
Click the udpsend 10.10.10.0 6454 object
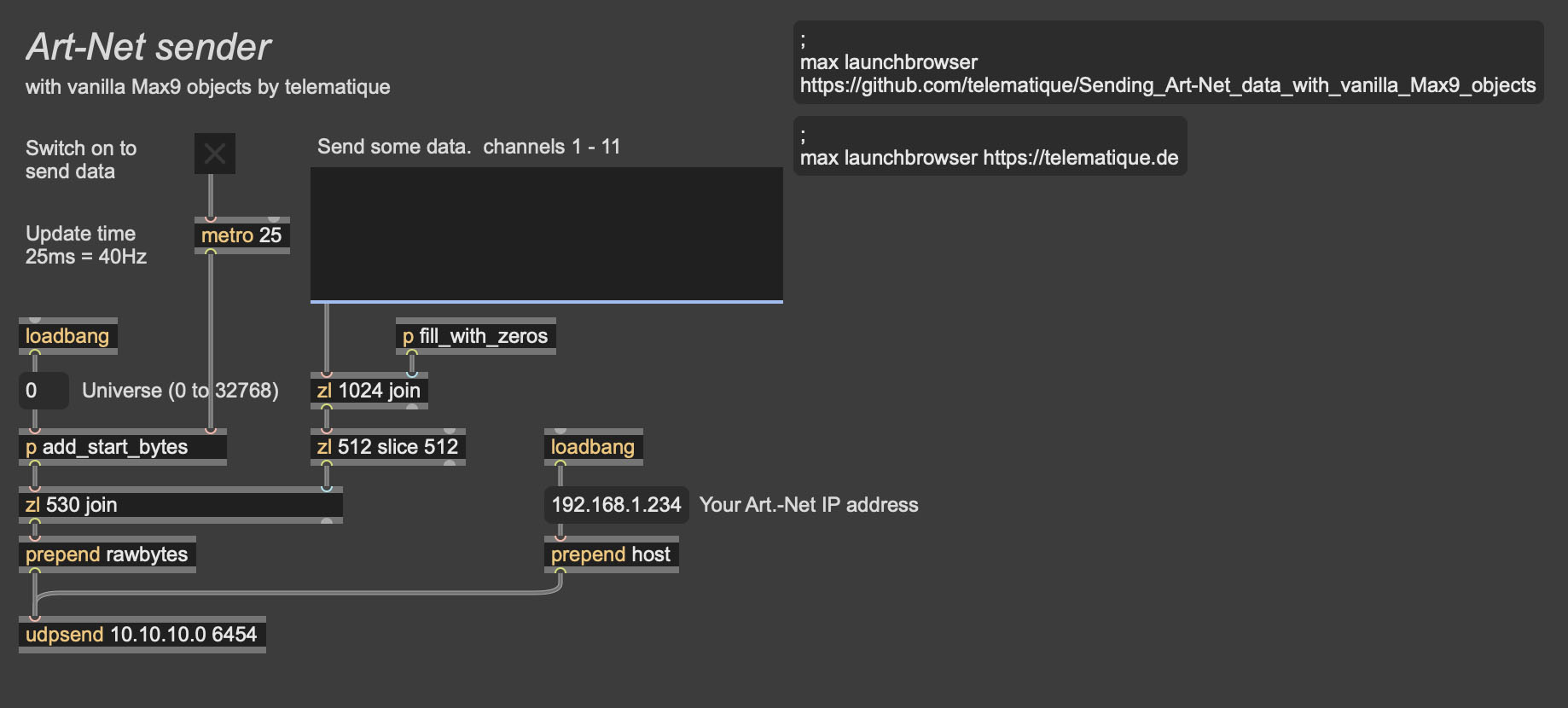(x=142, y=635)
